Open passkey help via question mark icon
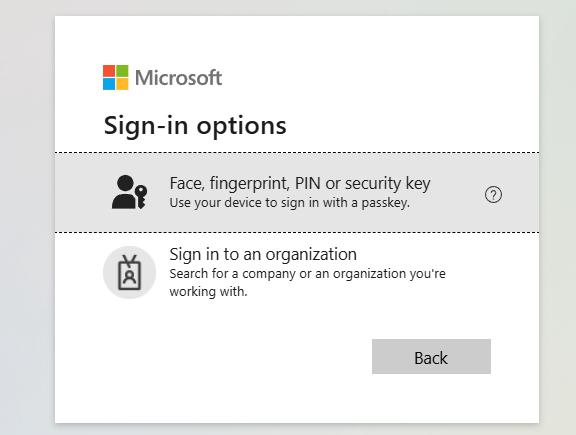Image resolution: width=576 pixels, height=435 pixels. pyautogui.click(x=493, y=195)
